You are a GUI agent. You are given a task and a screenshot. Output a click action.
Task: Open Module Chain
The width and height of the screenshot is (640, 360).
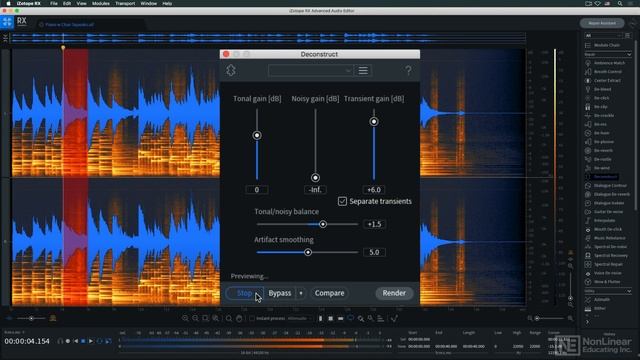click(603, 45)
